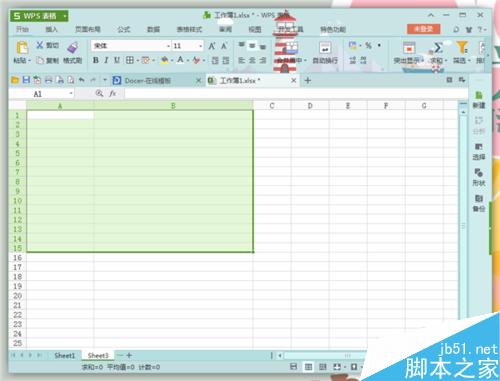This screenshot has width=500, height=381.
Task: Click the open folder icon
Action: point(15,80)
